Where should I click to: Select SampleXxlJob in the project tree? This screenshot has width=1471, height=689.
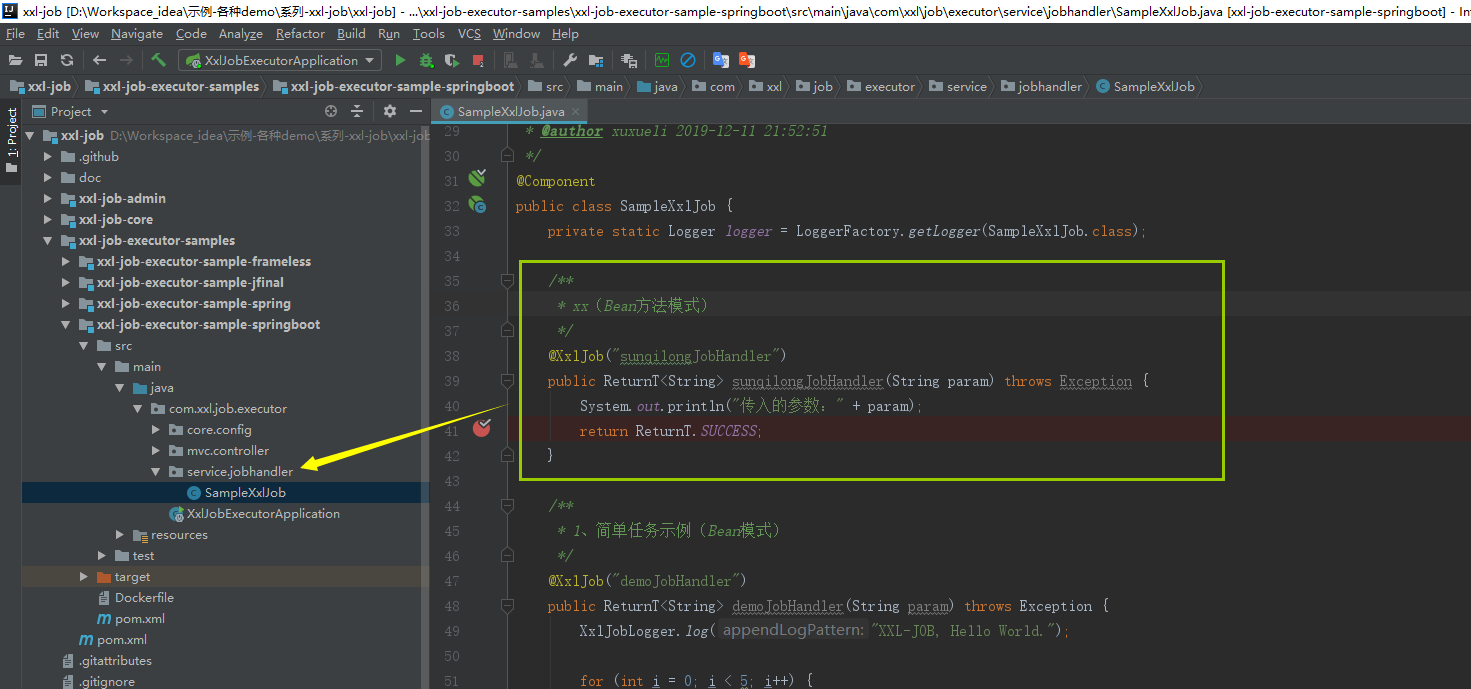[245, 492]
